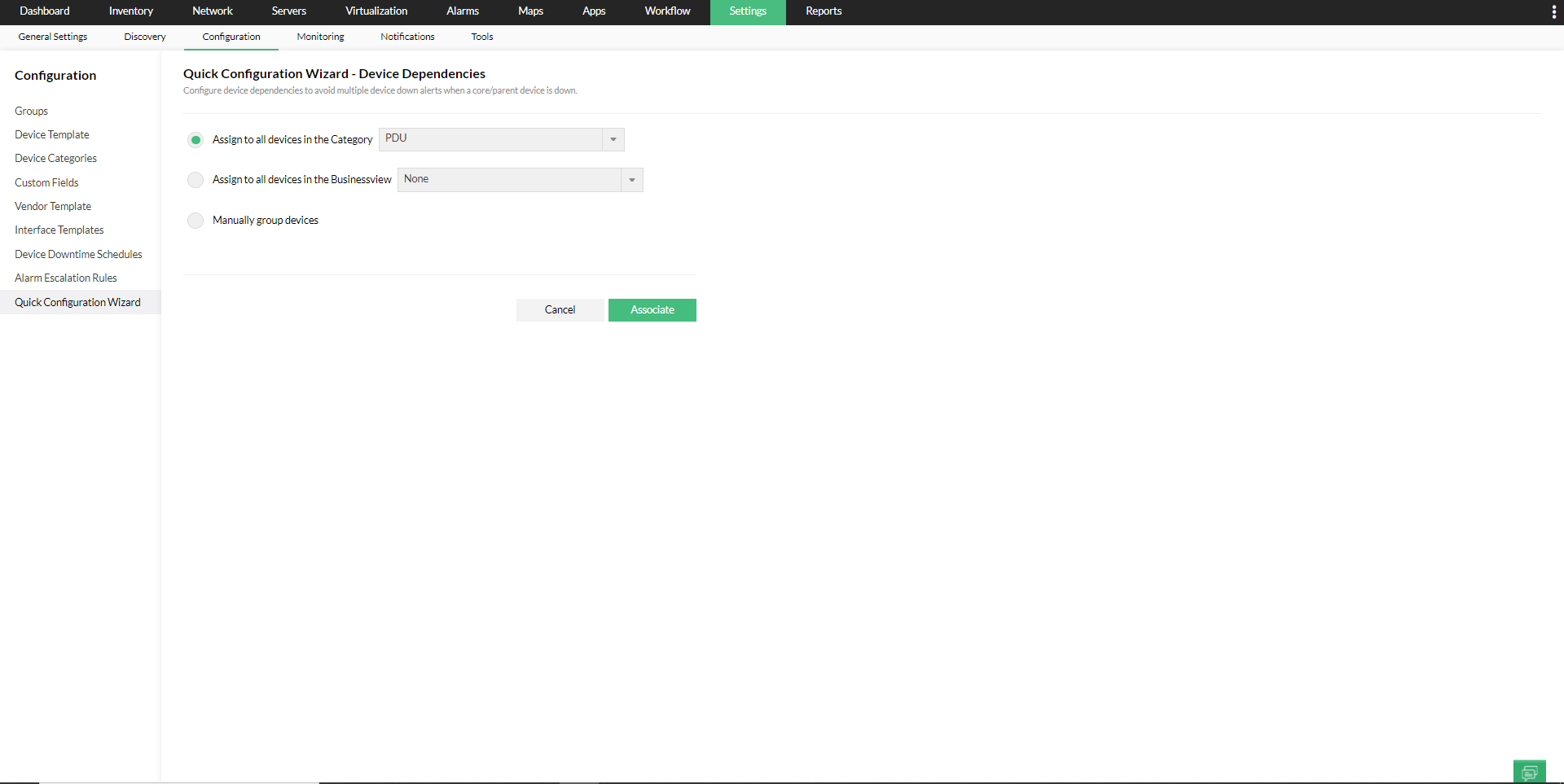
Task: Click the Cancel button
Action: coord(560,310)
